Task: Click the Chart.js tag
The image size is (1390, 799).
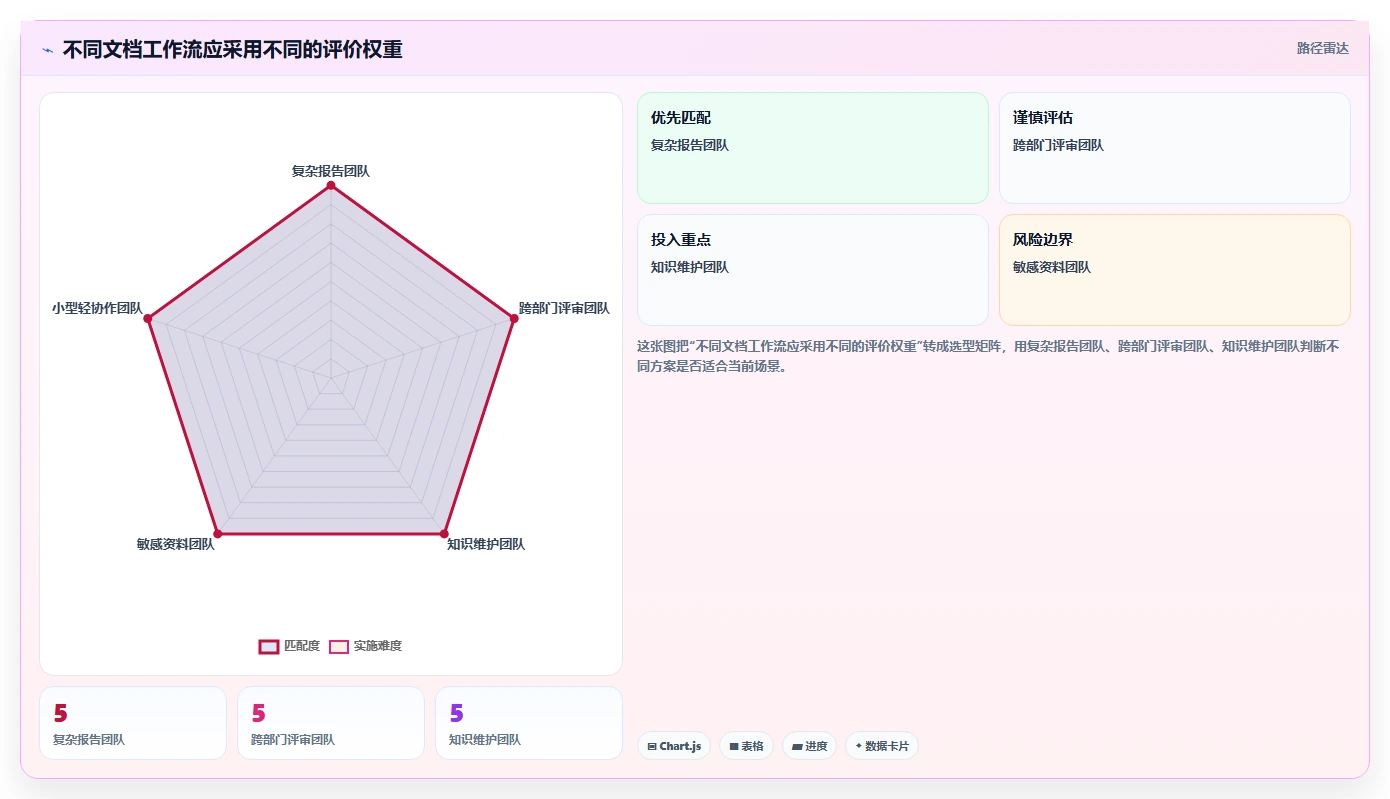Action: point(674,746)
